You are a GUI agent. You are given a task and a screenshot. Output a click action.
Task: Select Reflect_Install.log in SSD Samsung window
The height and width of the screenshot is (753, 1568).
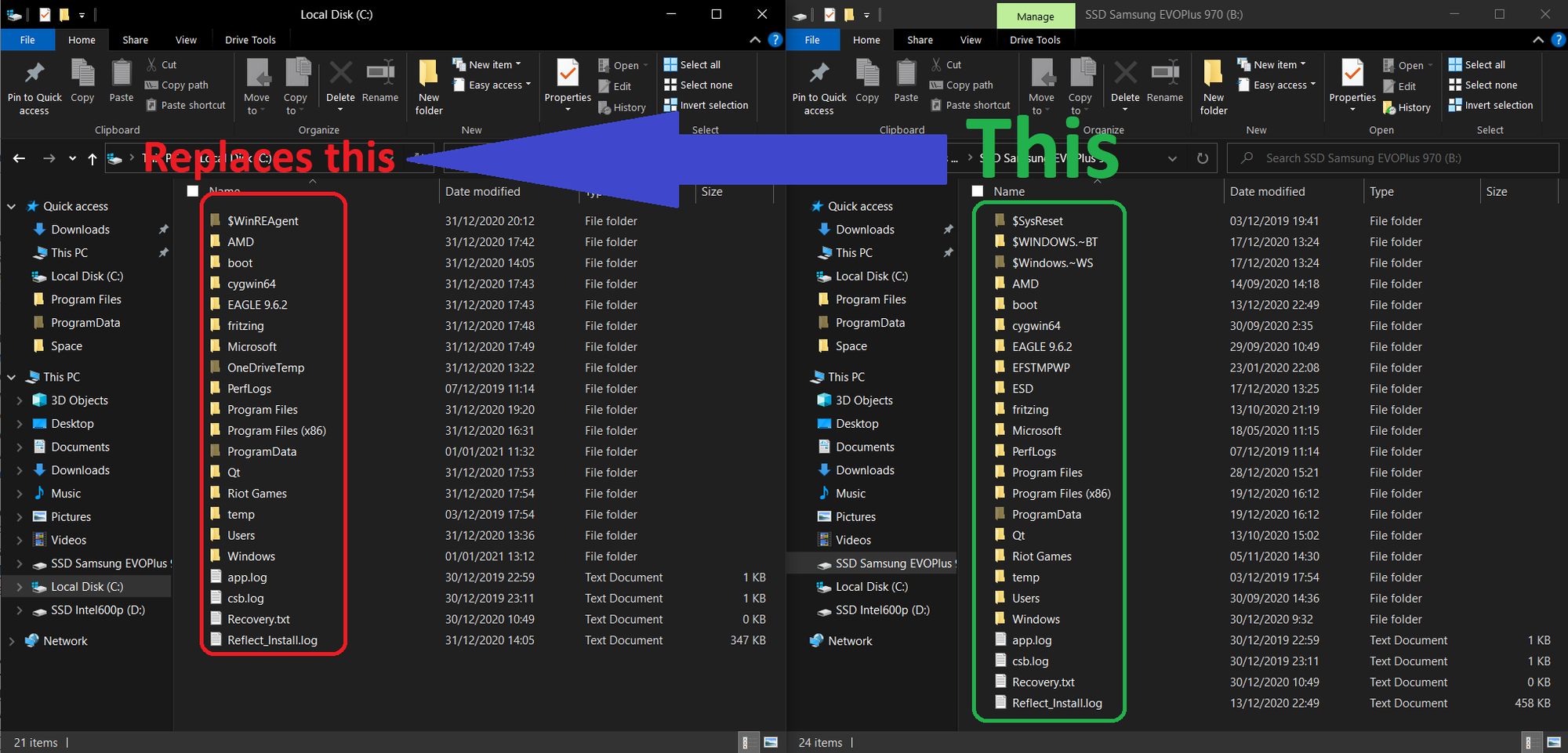(1056, 703)
